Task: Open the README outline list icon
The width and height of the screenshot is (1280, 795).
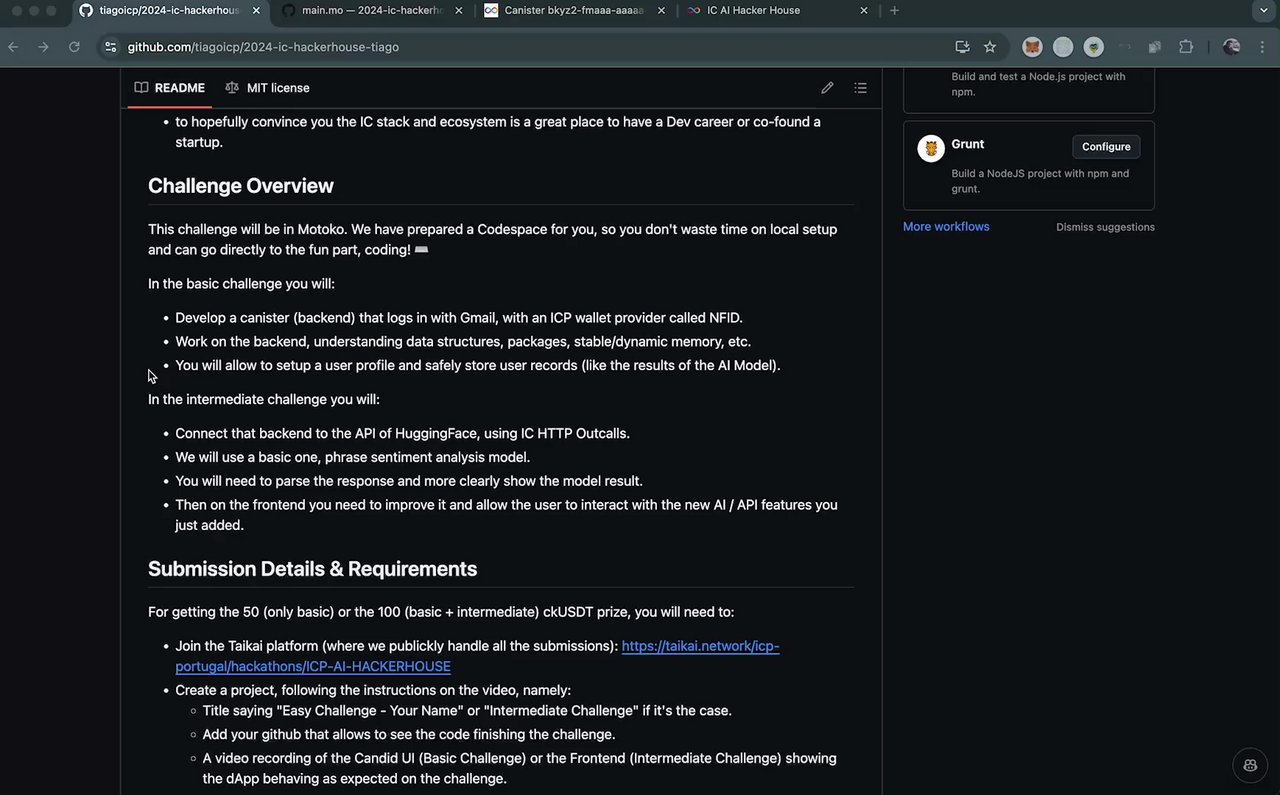Action: [x=860, y=88]
